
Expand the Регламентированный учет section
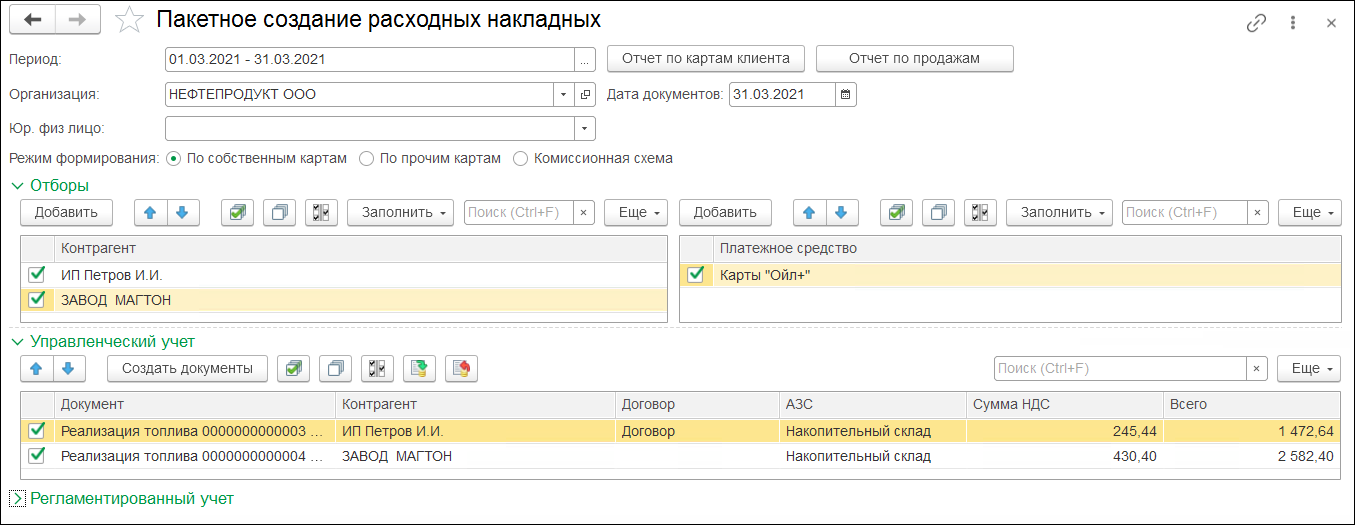[x=17, y=498]
